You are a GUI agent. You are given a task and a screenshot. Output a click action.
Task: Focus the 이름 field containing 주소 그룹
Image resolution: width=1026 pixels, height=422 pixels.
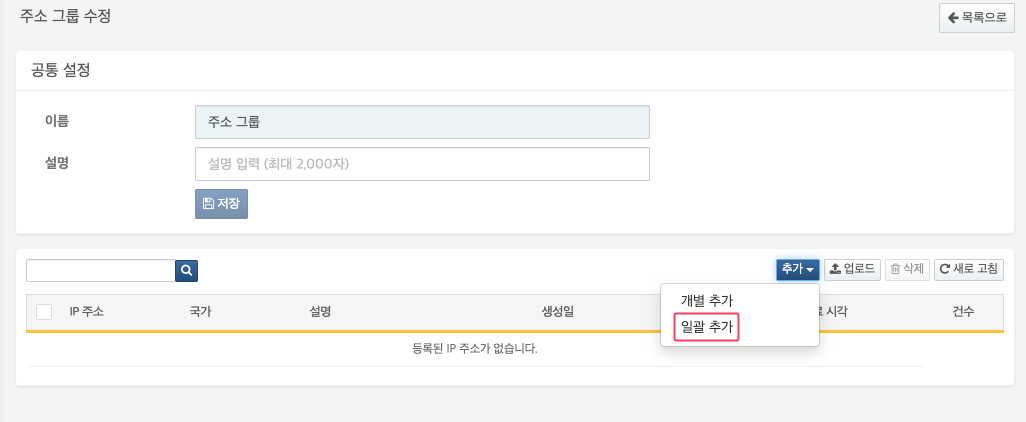[422, 122]
